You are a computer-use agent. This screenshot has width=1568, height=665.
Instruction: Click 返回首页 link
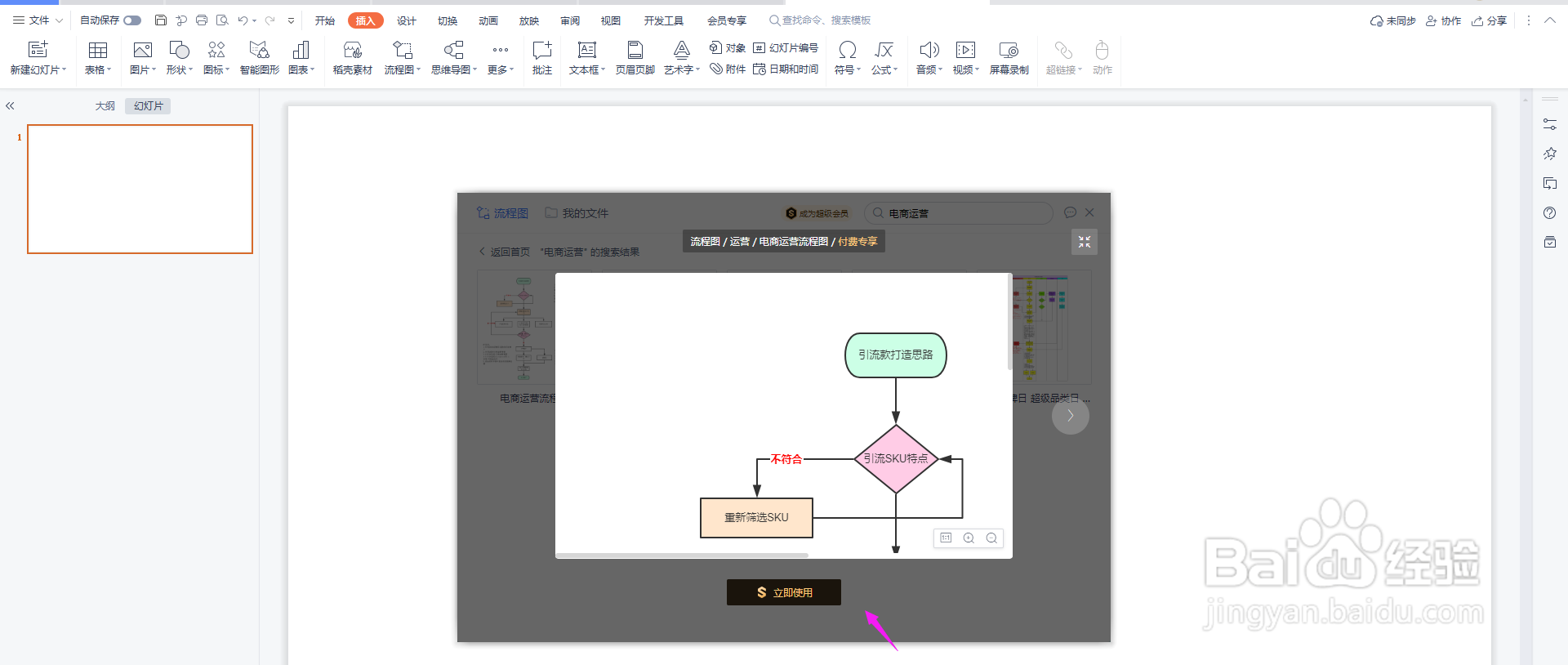(505, 252)
